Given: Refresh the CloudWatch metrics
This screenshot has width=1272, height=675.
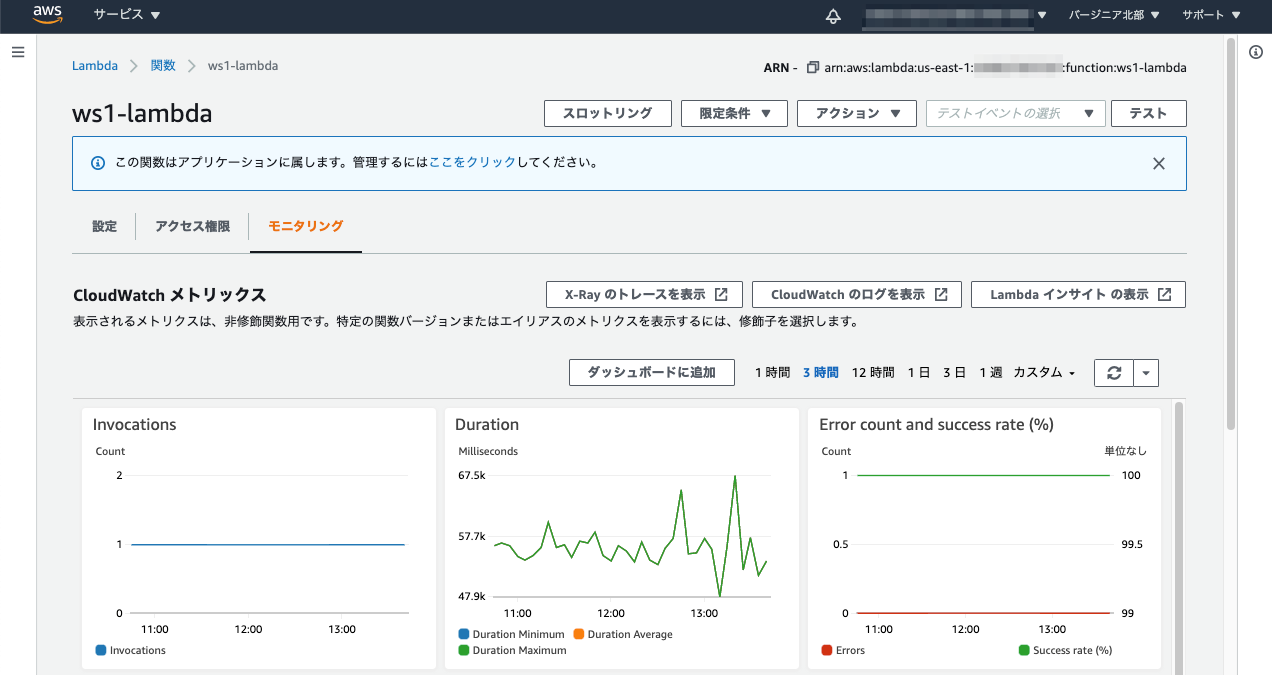Looking at the screenshot, I should (1114, 373).
